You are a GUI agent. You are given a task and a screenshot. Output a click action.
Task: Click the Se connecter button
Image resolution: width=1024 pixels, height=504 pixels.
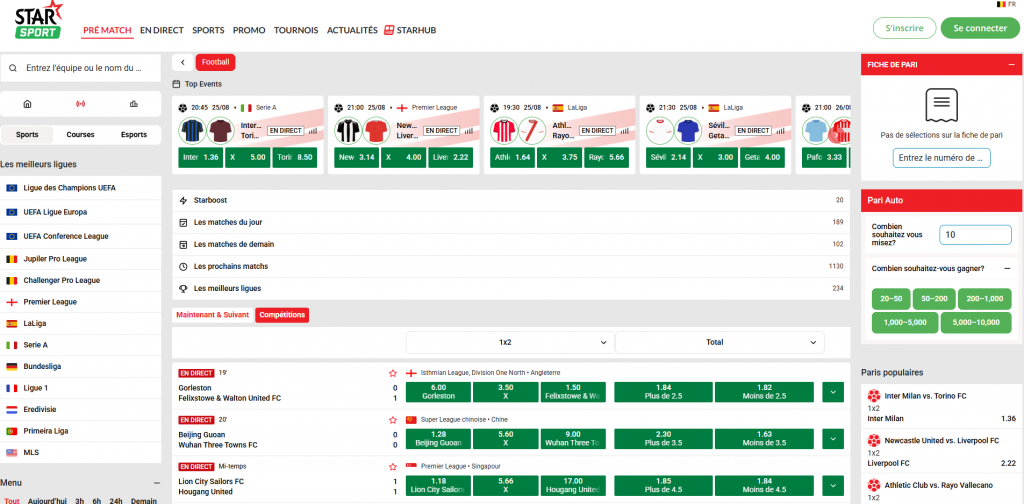[979, 28]
